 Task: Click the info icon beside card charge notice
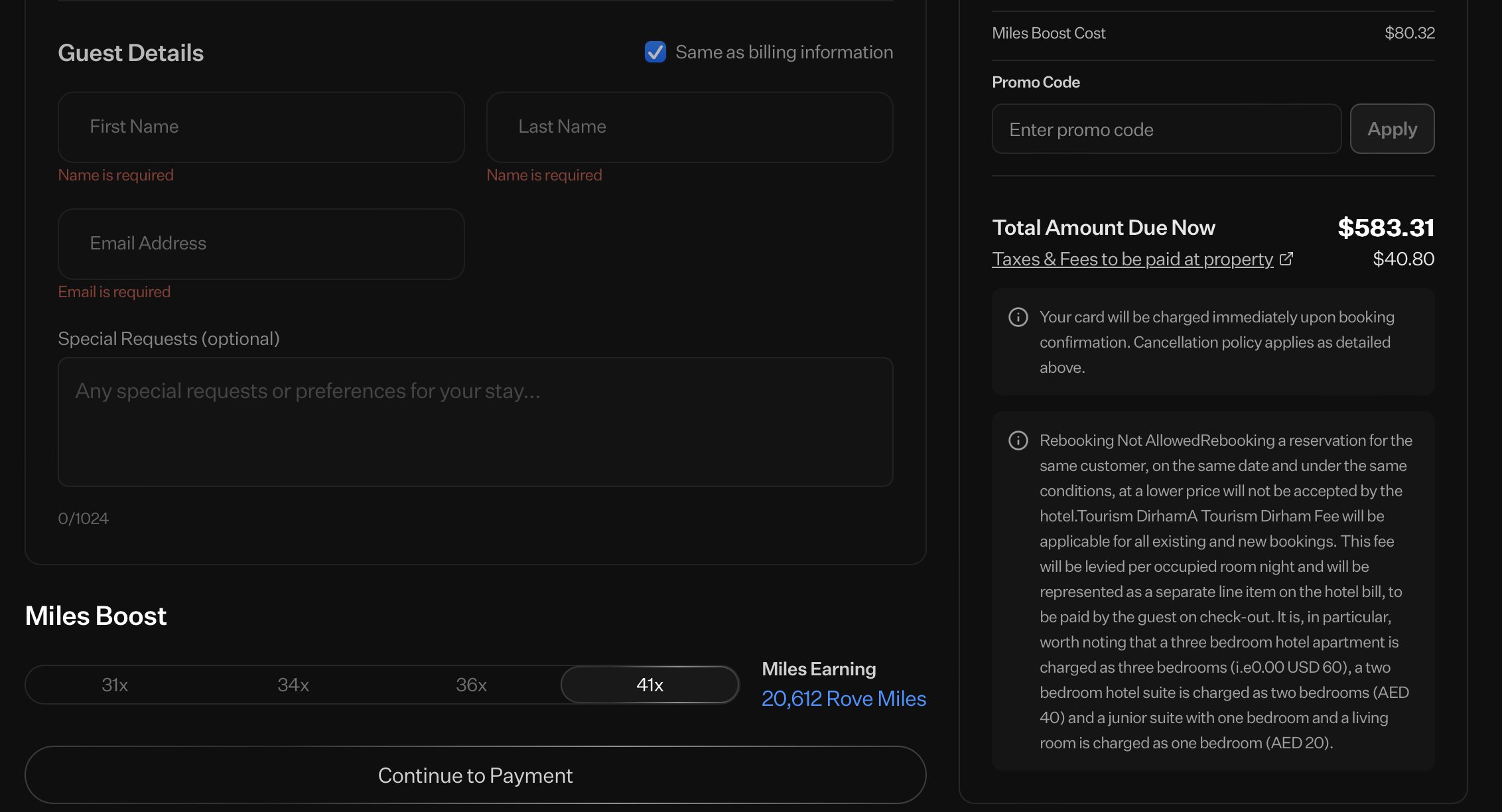(1018, 317)
